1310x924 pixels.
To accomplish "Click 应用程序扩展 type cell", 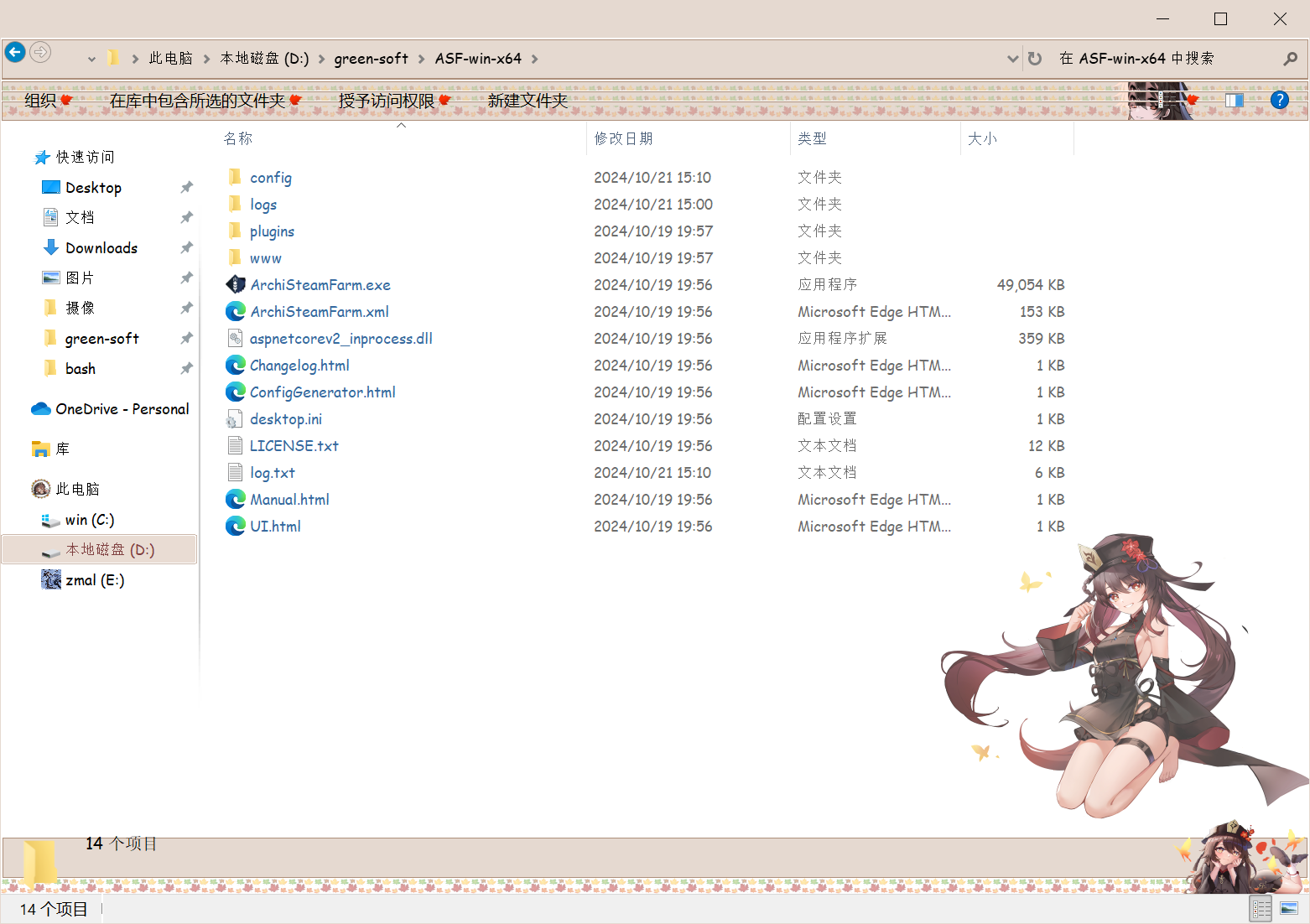I will pyautogui.click(x=842, y=338).
